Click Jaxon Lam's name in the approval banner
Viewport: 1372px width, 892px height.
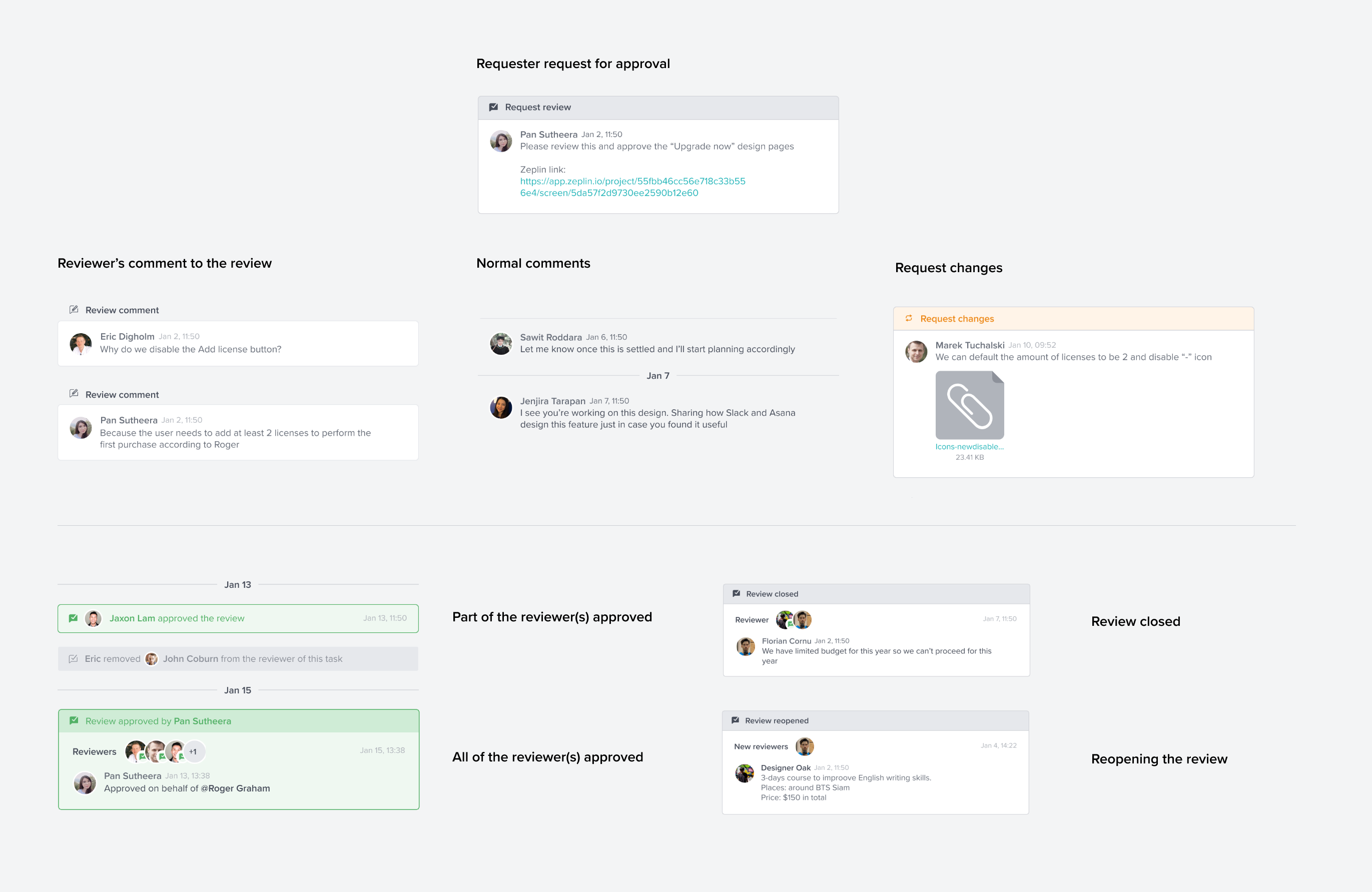tap(132, 618)
